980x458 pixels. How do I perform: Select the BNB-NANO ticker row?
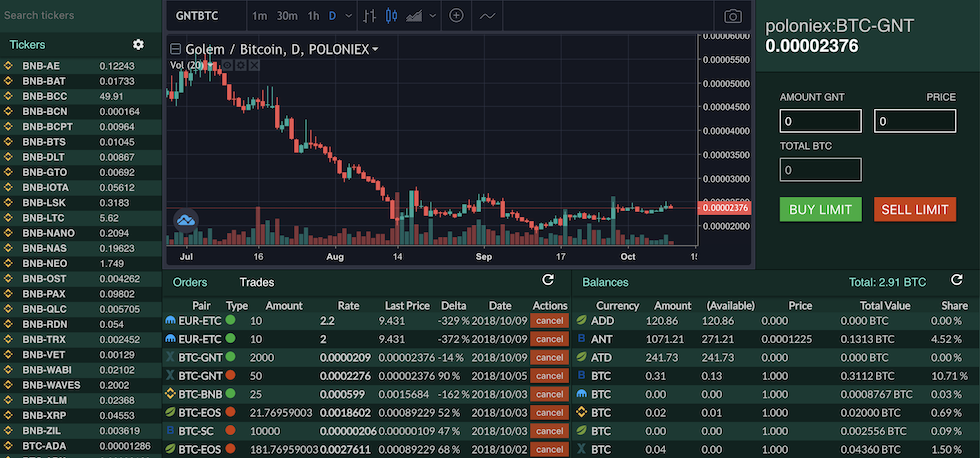click(x=81, y=233)
